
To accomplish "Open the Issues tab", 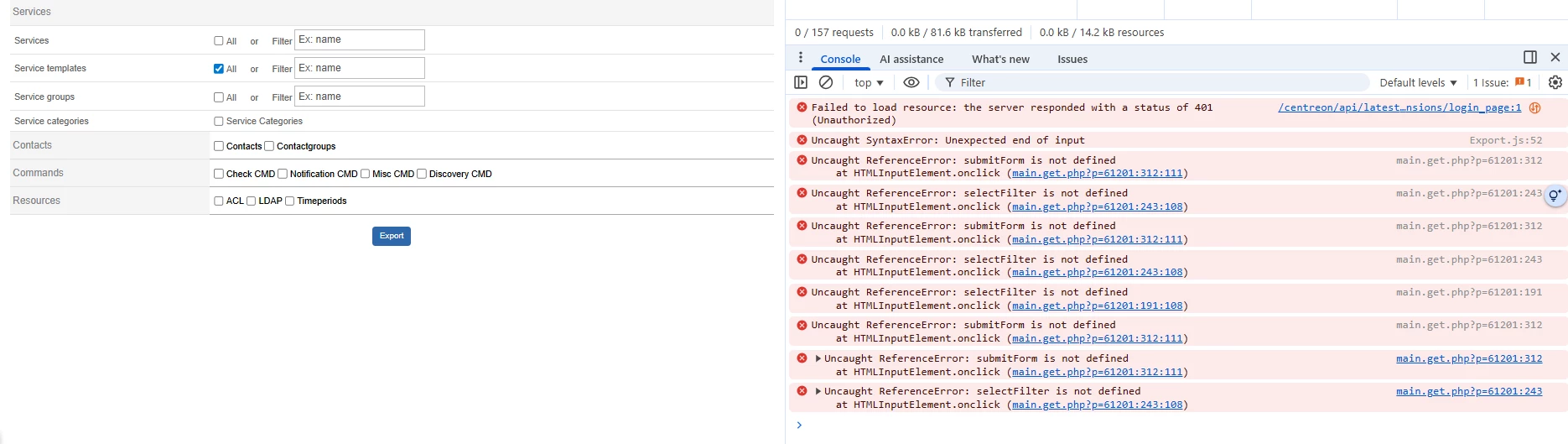I will [x=1072, y=59].
